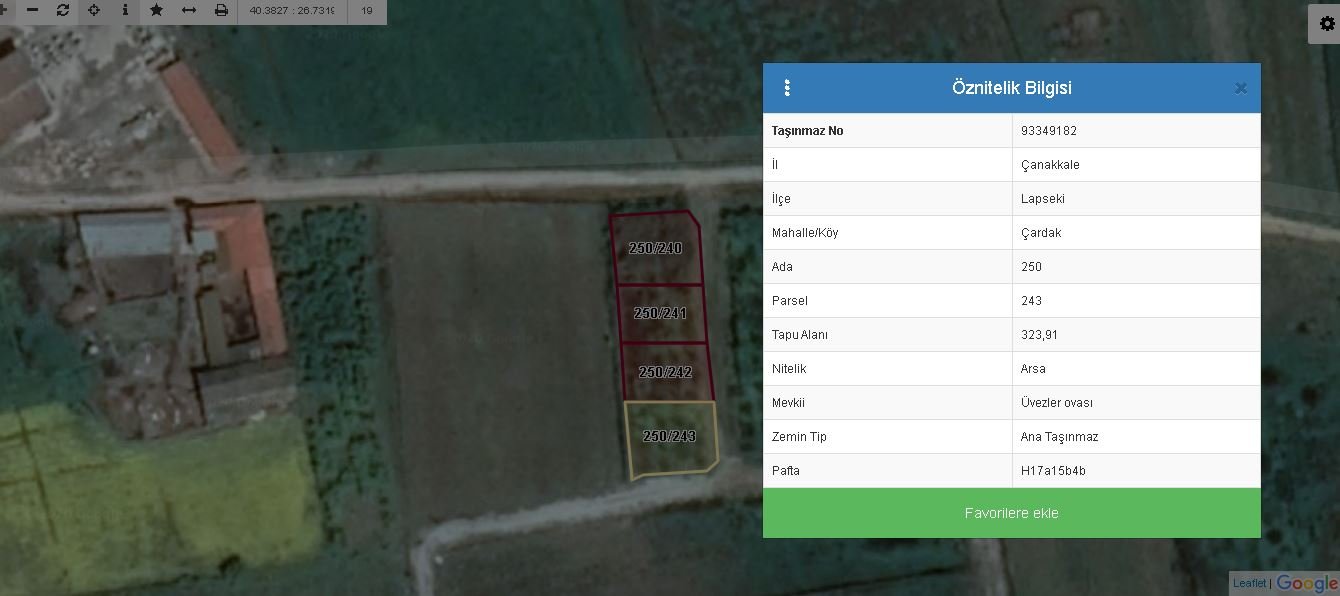Click the Pafta value H17a15b4b
Screen dimensions: 1340x596
pos(1053,471)
